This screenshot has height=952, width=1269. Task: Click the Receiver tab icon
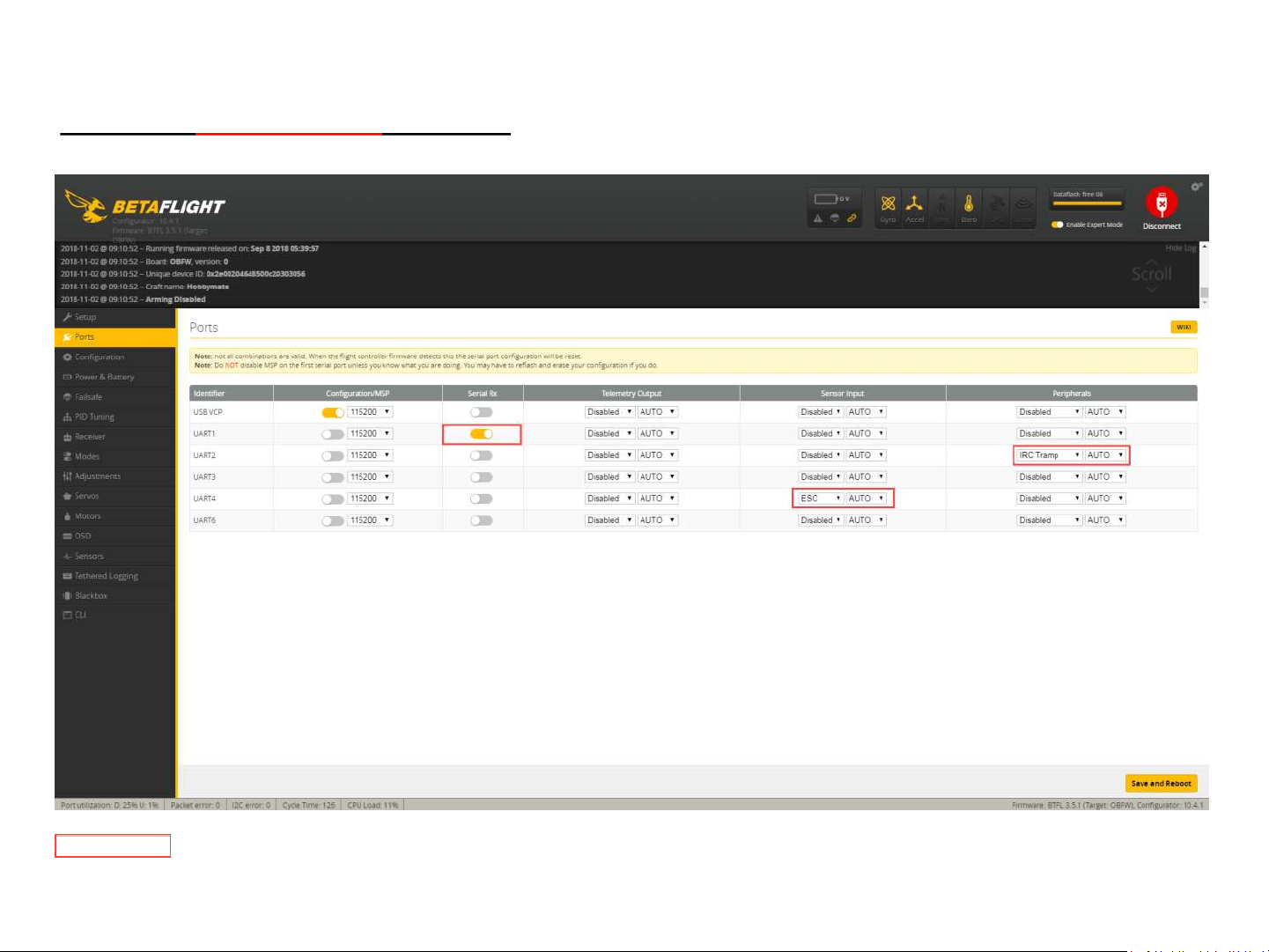tap(67, 437)
